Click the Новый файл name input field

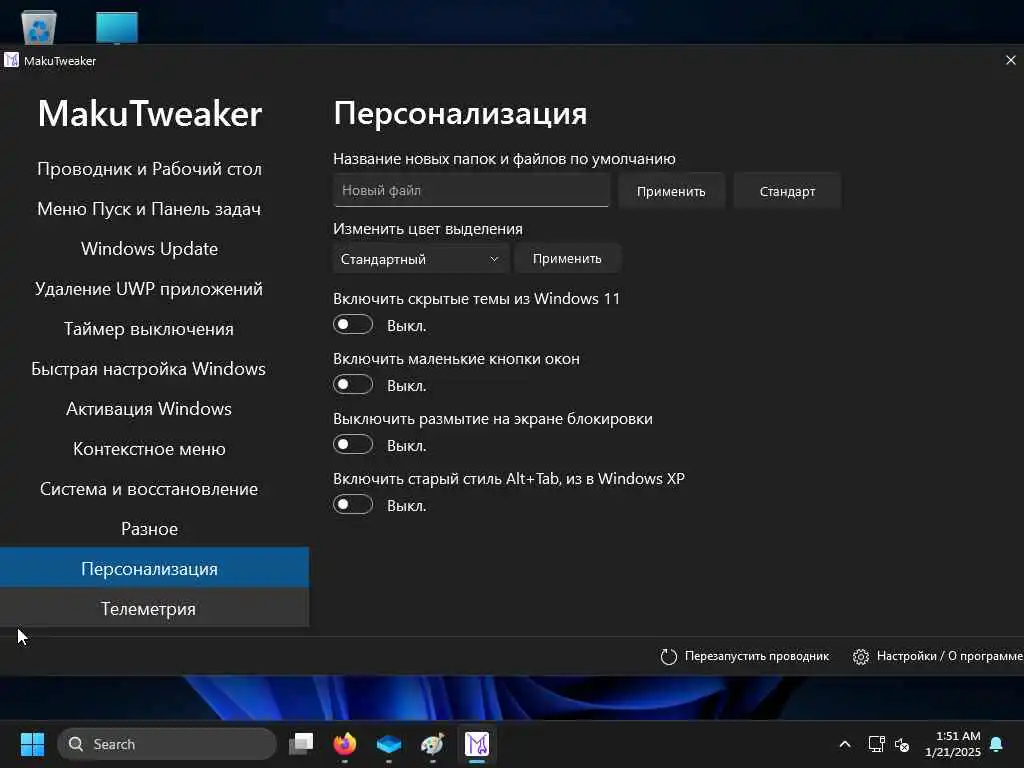[471, 191]
